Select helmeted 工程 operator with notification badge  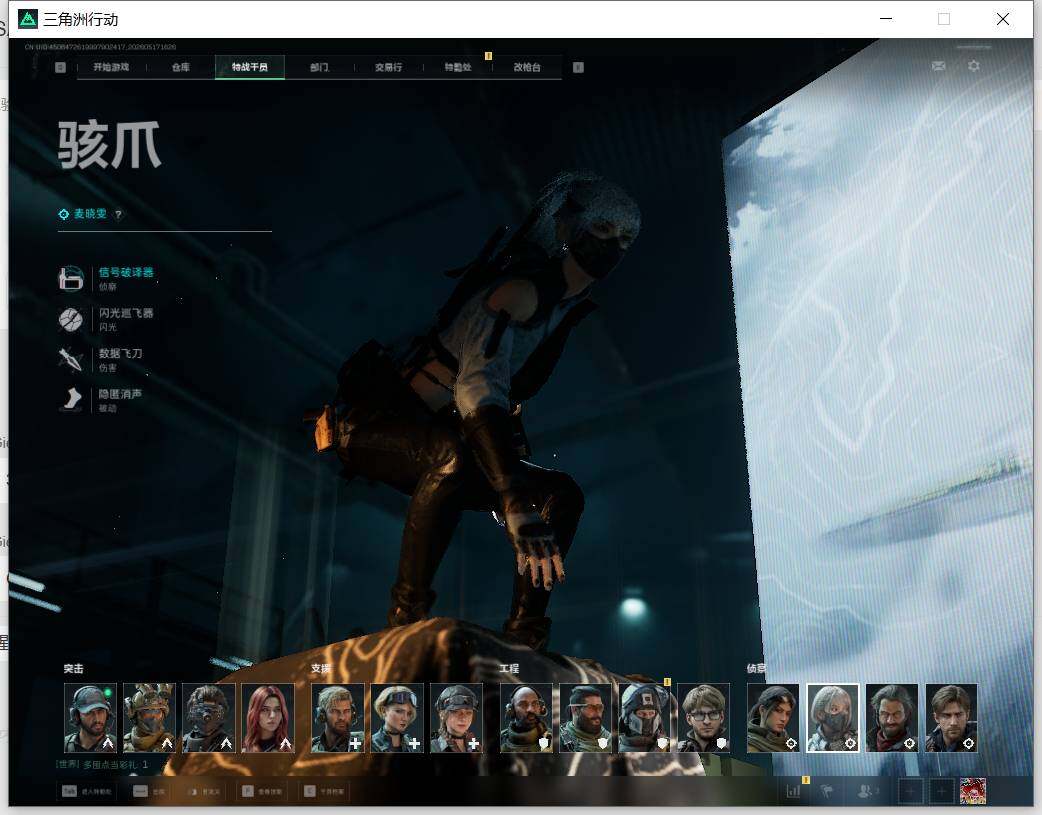click(645, 718)
